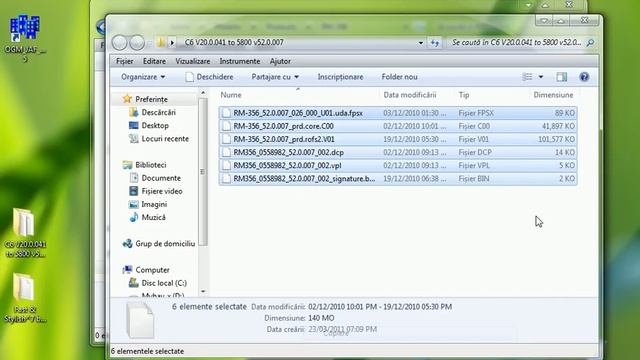Click the navigation pane scrollbar thumb
The height and width of the screenshot is (360, 640).
click(x=203, y=172)
